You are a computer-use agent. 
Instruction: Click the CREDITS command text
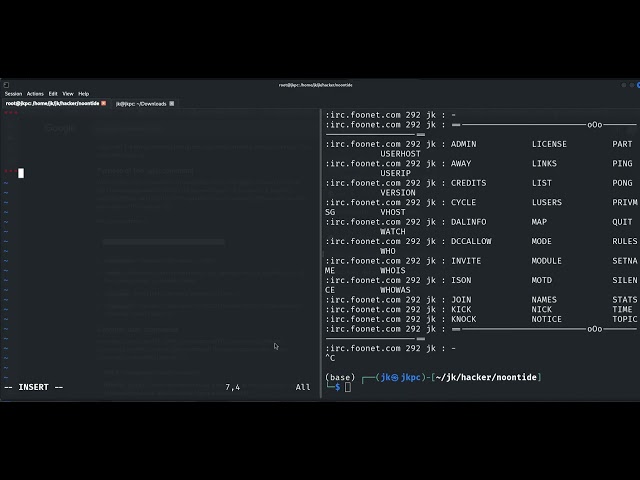coord(469,183)
